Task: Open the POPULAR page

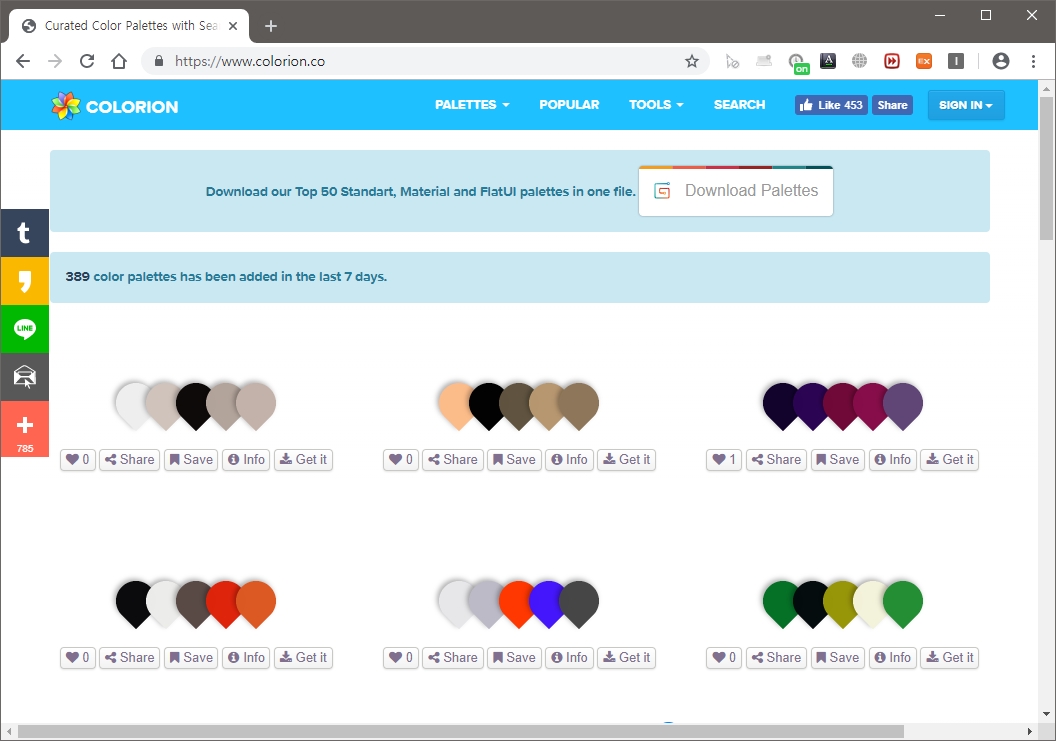Action: click(569, 105)
